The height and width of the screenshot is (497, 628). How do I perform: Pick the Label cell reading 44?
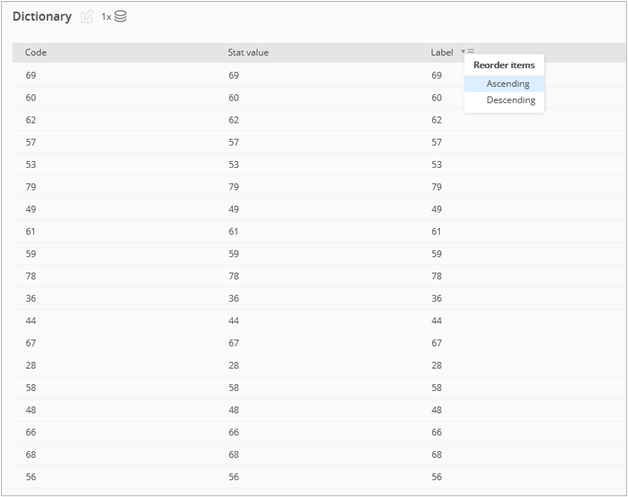(437, 320)
